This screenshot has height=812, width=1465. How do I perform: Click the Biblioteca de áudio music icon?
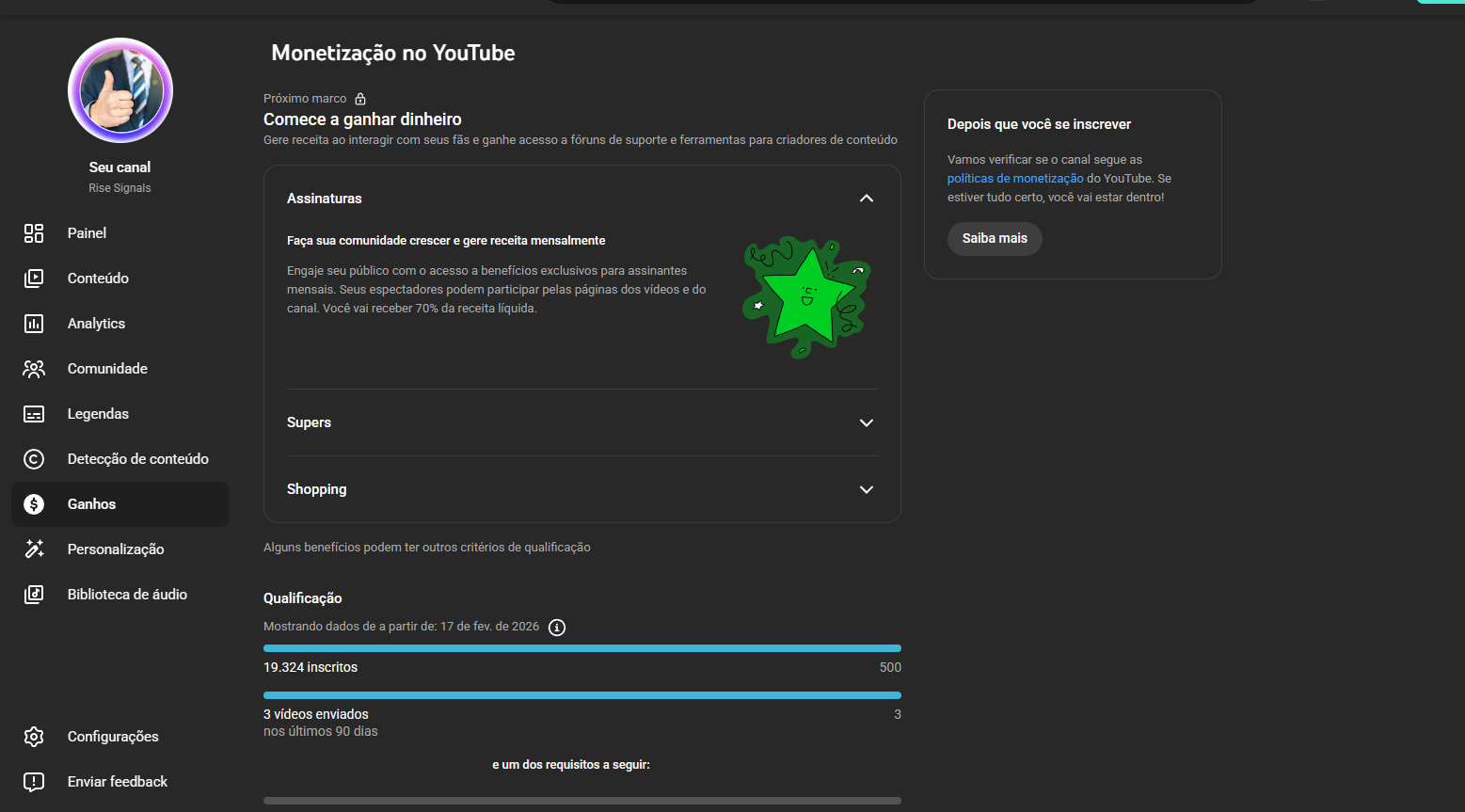click(x=34, y=595)
